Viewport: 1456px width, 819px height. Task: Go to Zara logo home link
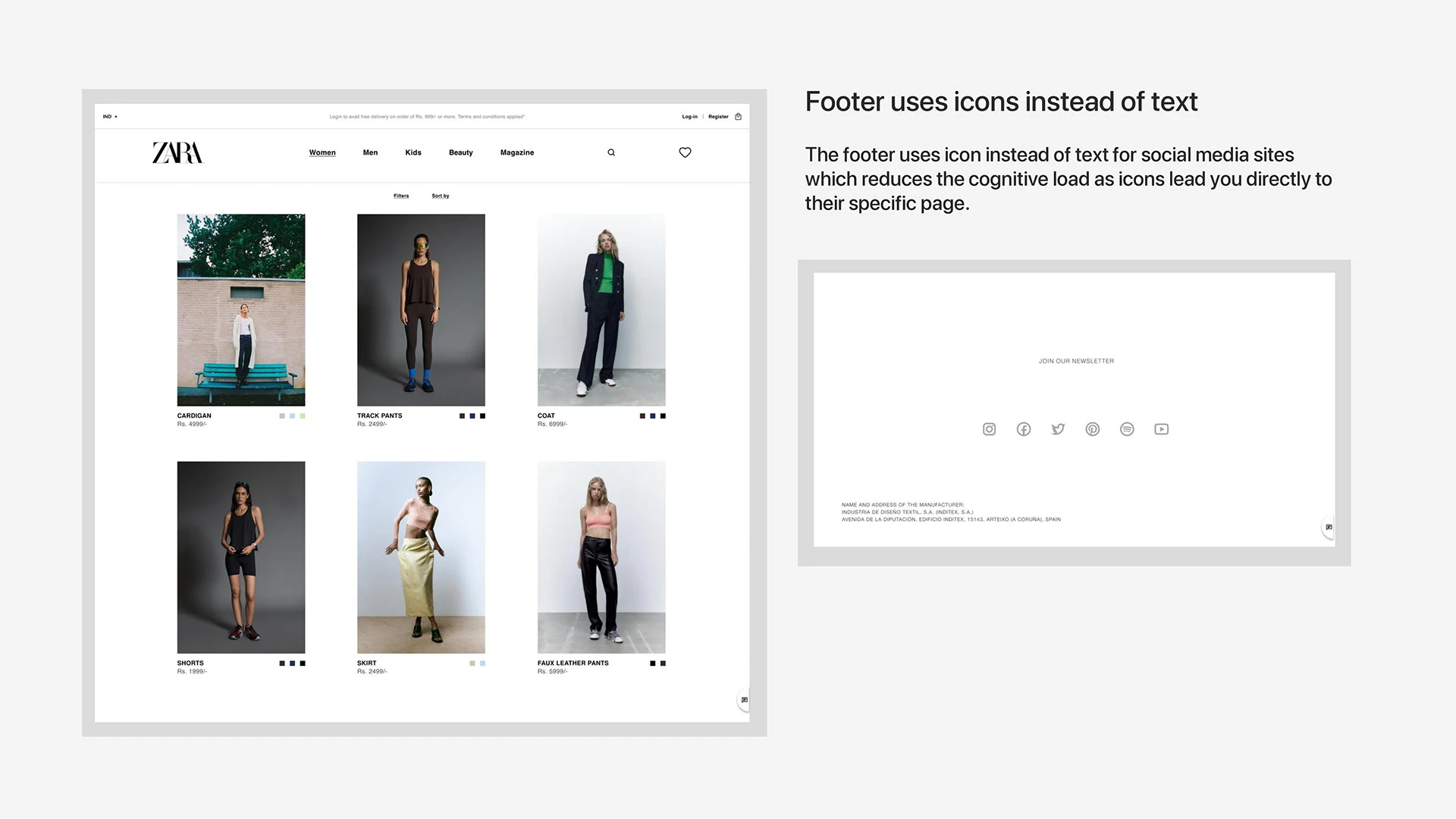tap(177, 152)
